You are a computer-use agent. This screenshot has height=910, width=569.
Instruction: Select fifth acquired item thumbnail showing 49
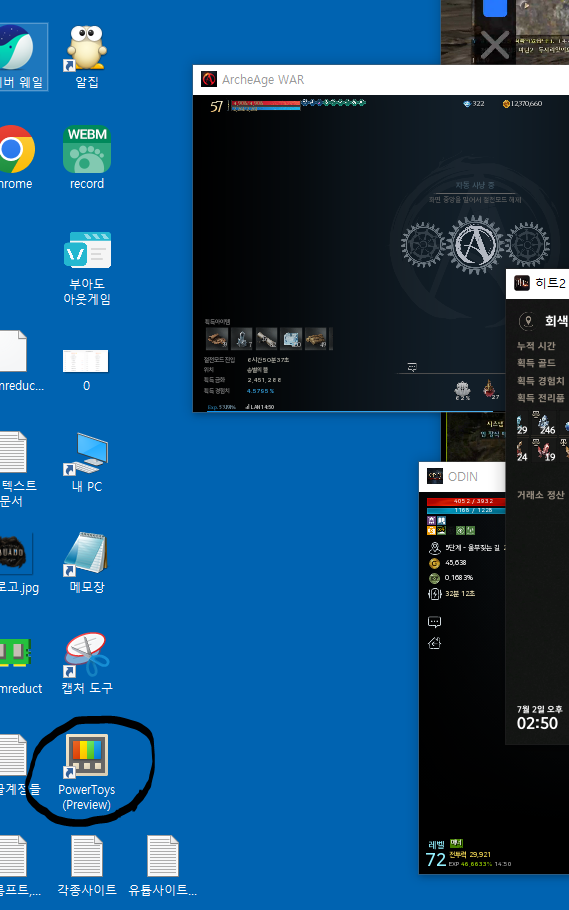pos(316,338)
